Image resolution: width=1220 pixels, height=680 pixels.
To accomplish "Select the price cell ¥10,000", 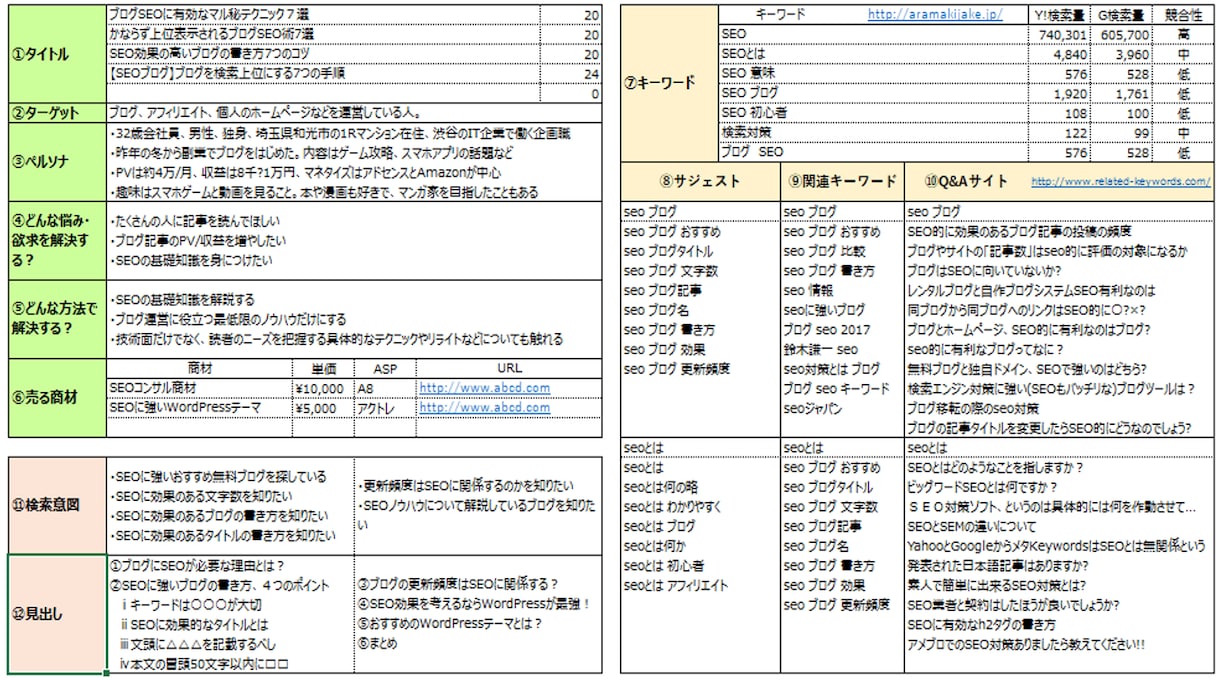I will (x=323, y=388).
